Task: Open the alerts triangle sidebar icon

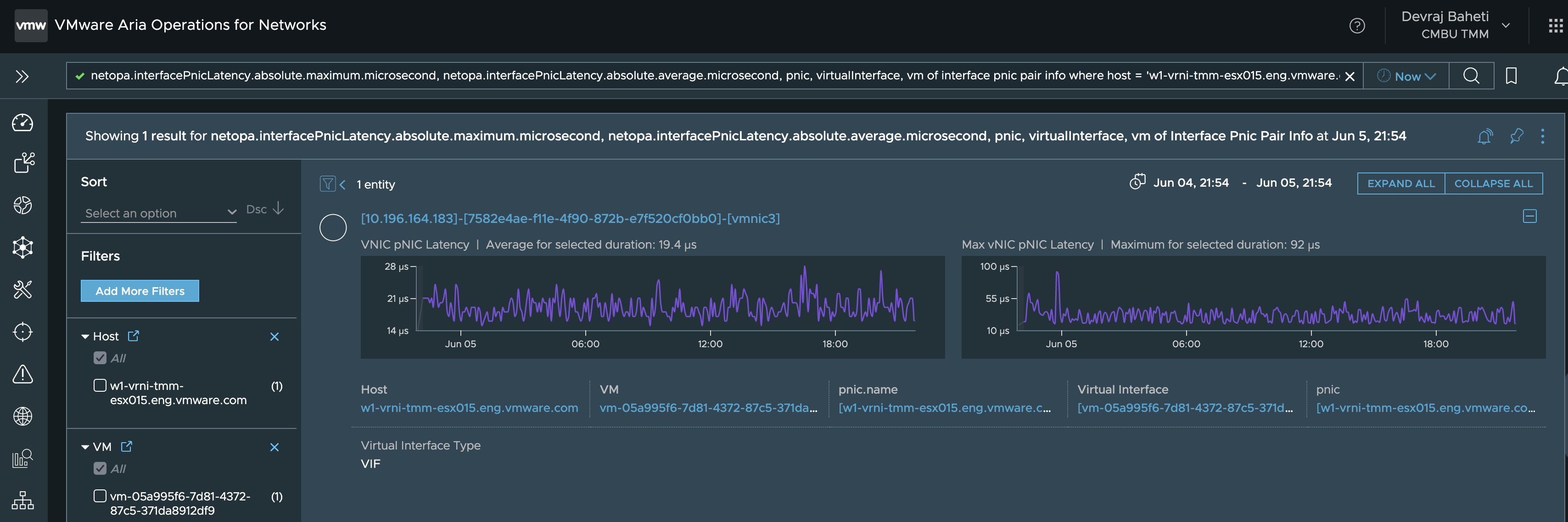Action: pos(22,373)
